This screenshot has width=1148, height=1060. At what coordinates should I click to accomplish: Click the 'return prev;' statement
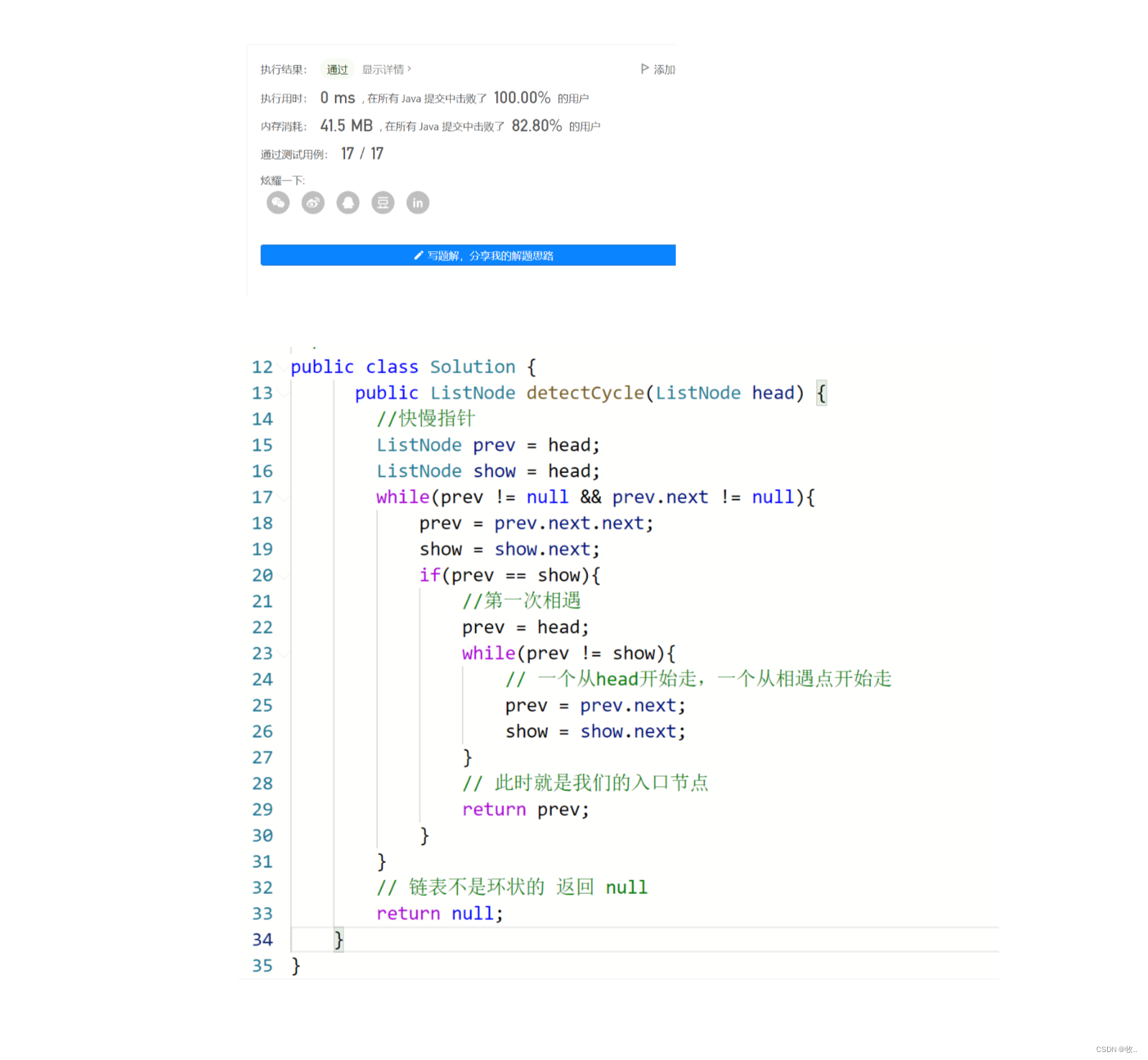click(525, 810)
